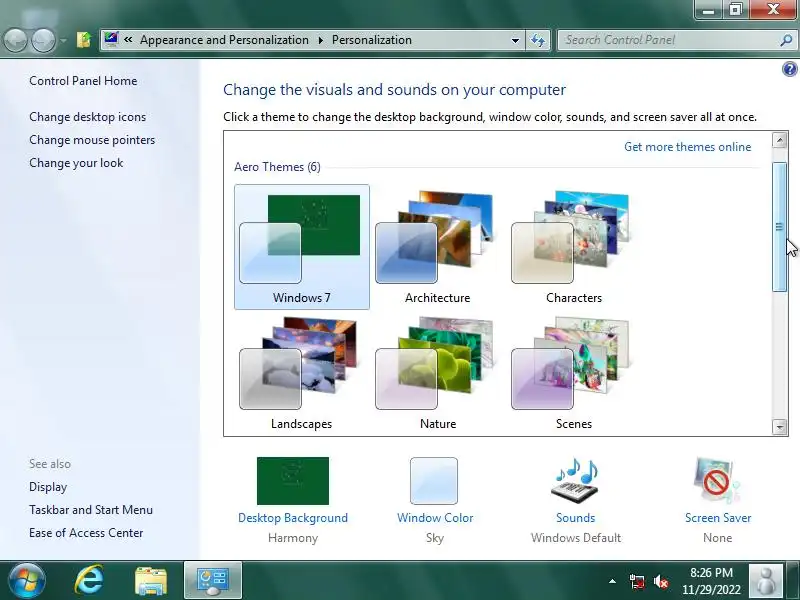Open Control Panel Home
Screen dimensions: 800x600
83,81
